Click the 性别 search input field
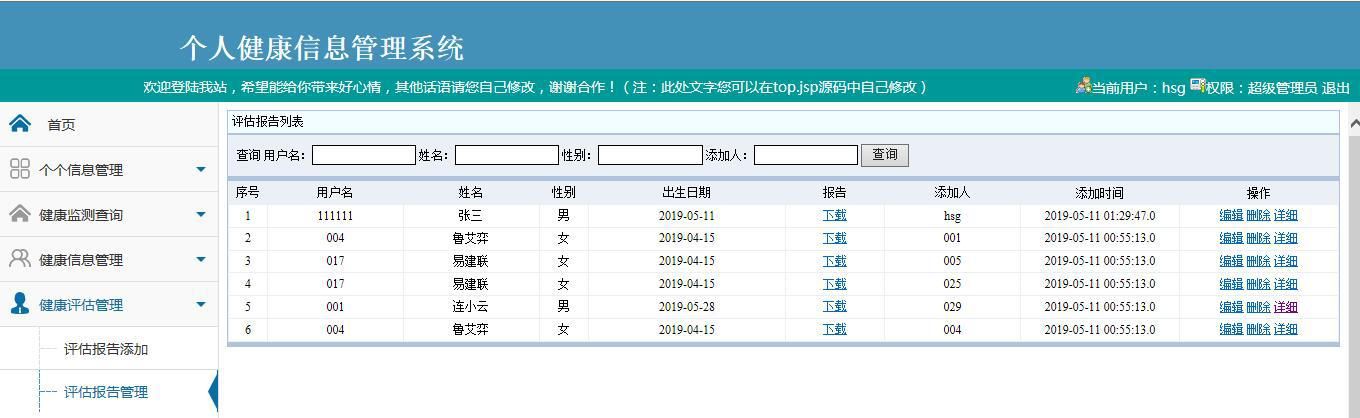Viewport: 1360px width, 418px height. pos(650,155)
